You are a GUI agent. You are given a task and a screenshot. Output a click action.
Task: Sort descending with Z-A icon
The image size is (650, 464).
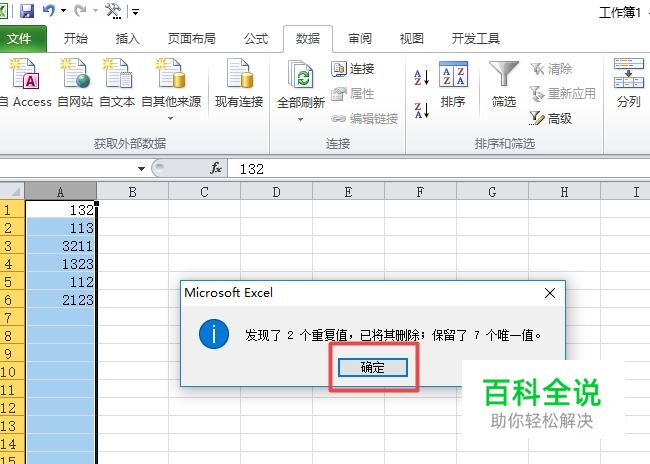(422, 110)
